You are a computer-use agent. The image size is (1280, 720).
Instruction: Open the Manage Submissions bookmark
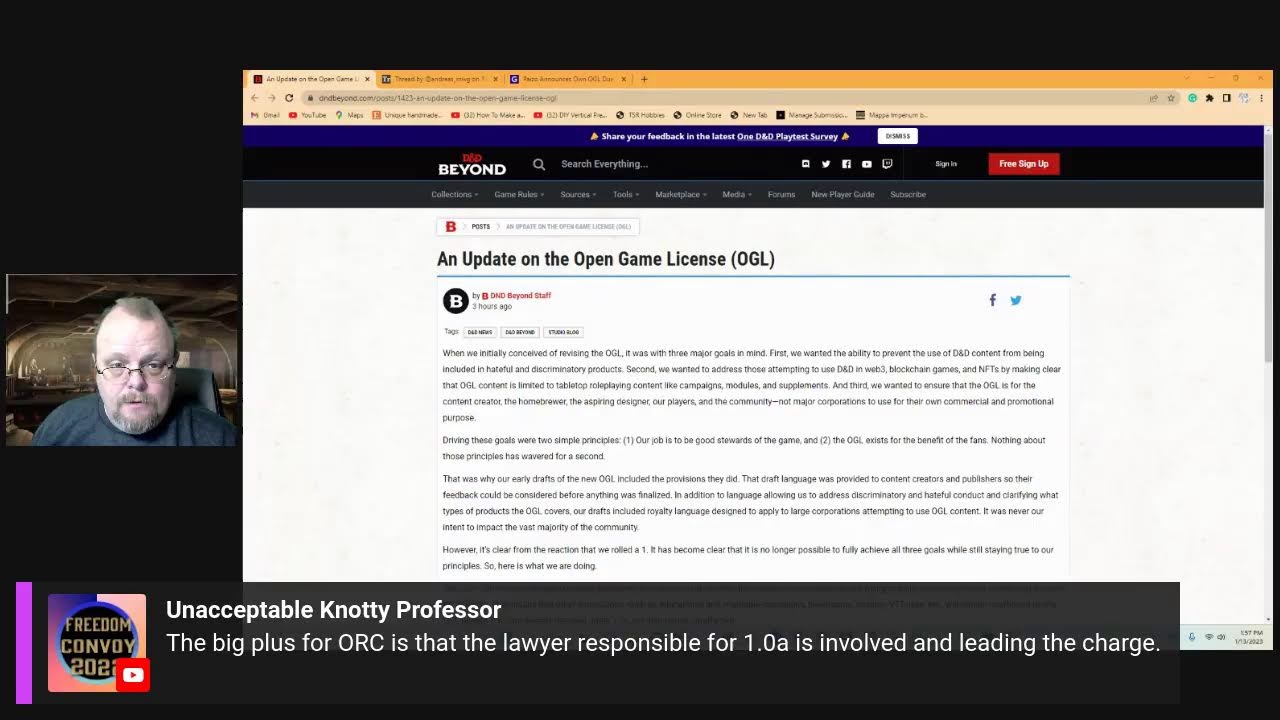tap(811, 115)
